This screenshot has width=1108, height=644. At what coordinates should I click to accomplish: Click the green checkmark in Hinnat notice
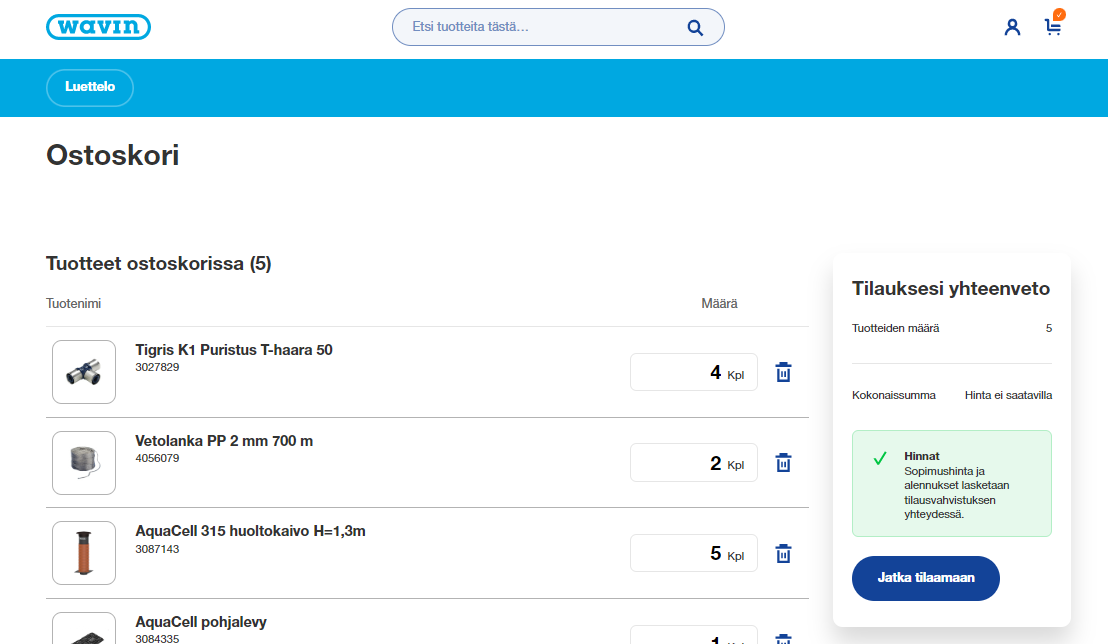tap(880, 459)
